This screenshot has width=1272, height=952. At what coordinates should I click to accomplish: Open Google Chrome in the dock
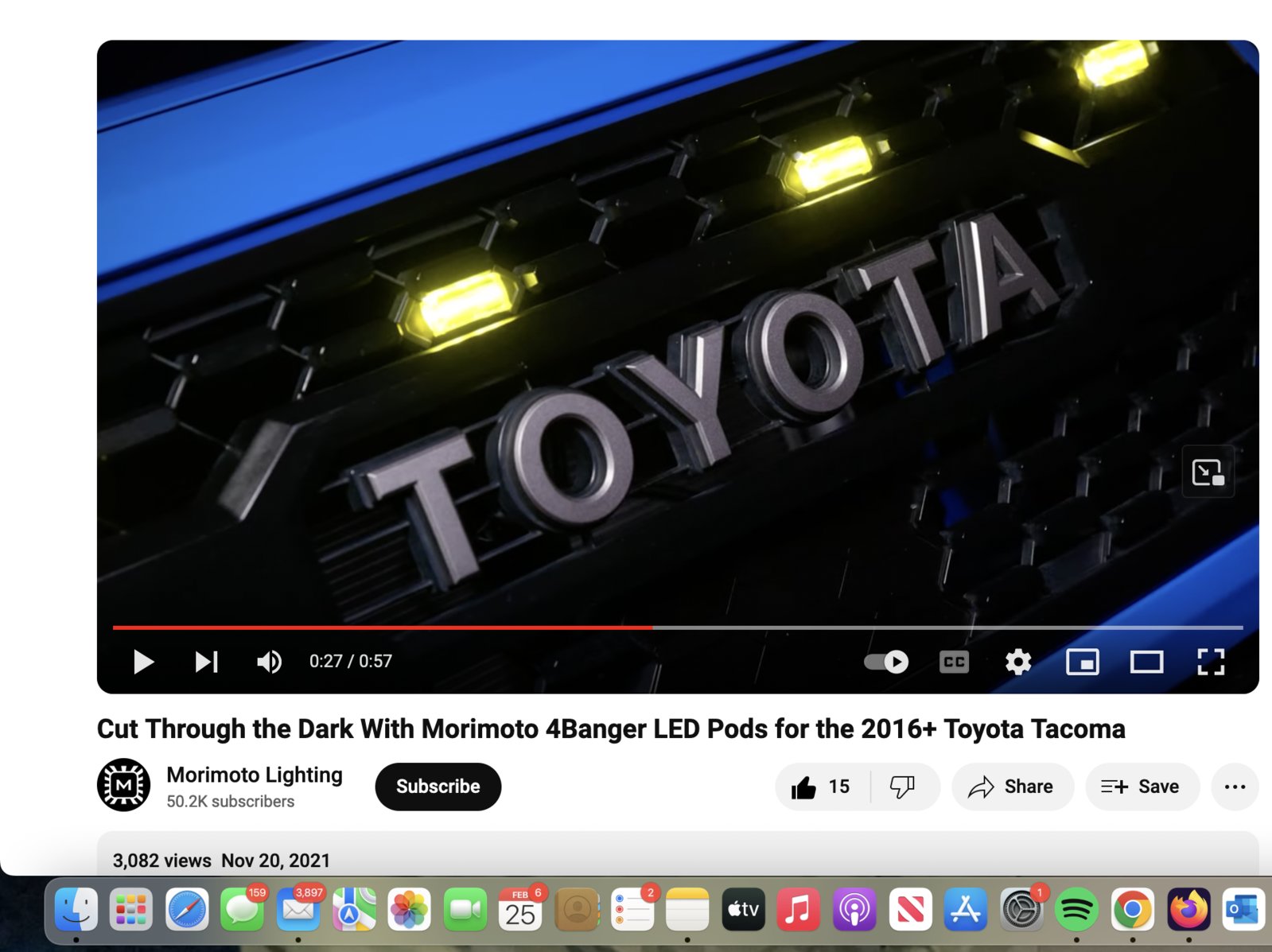pos(1133,909)
